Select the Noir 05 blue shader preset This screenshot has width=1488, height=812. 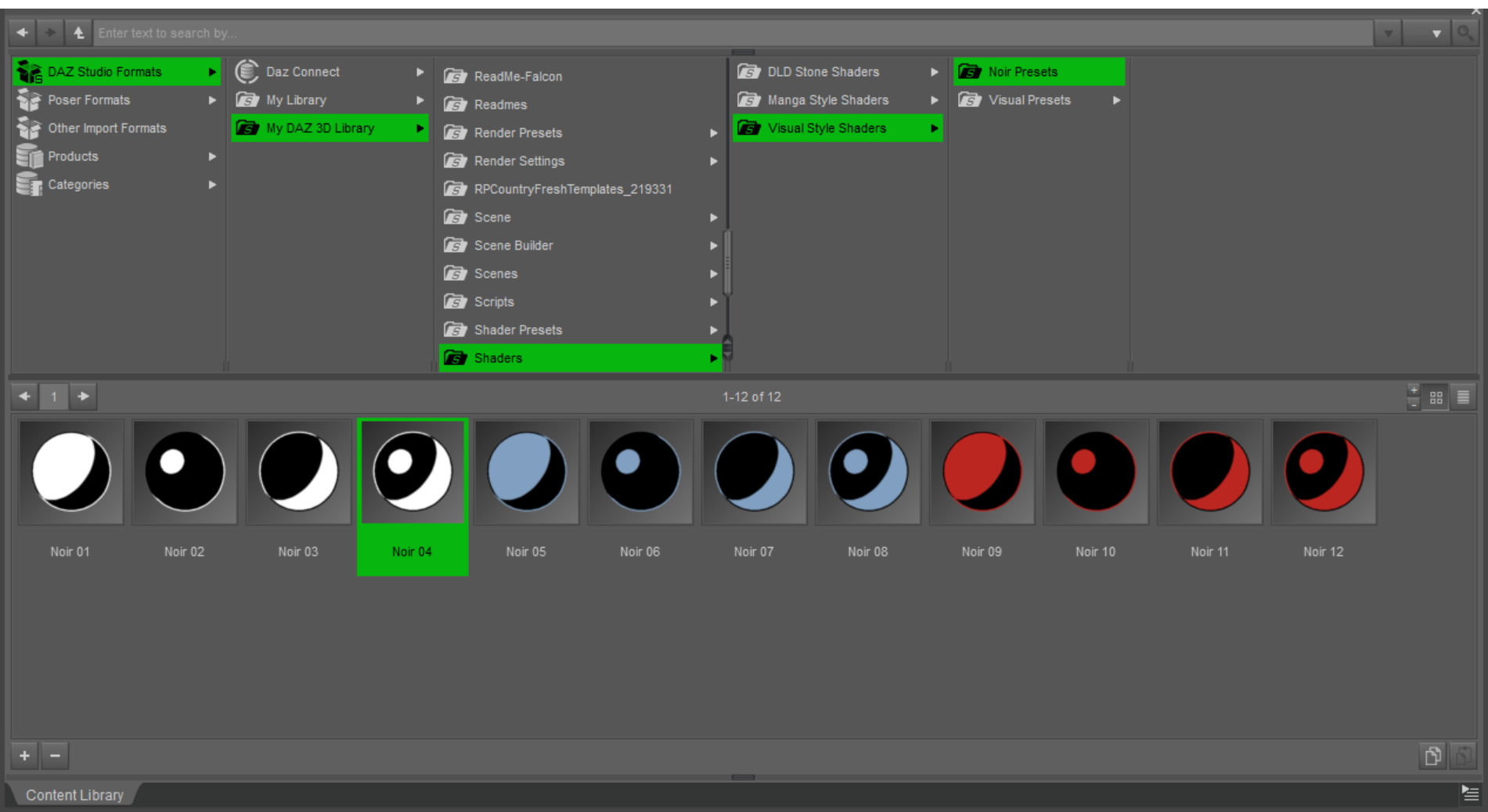point(526,472)
